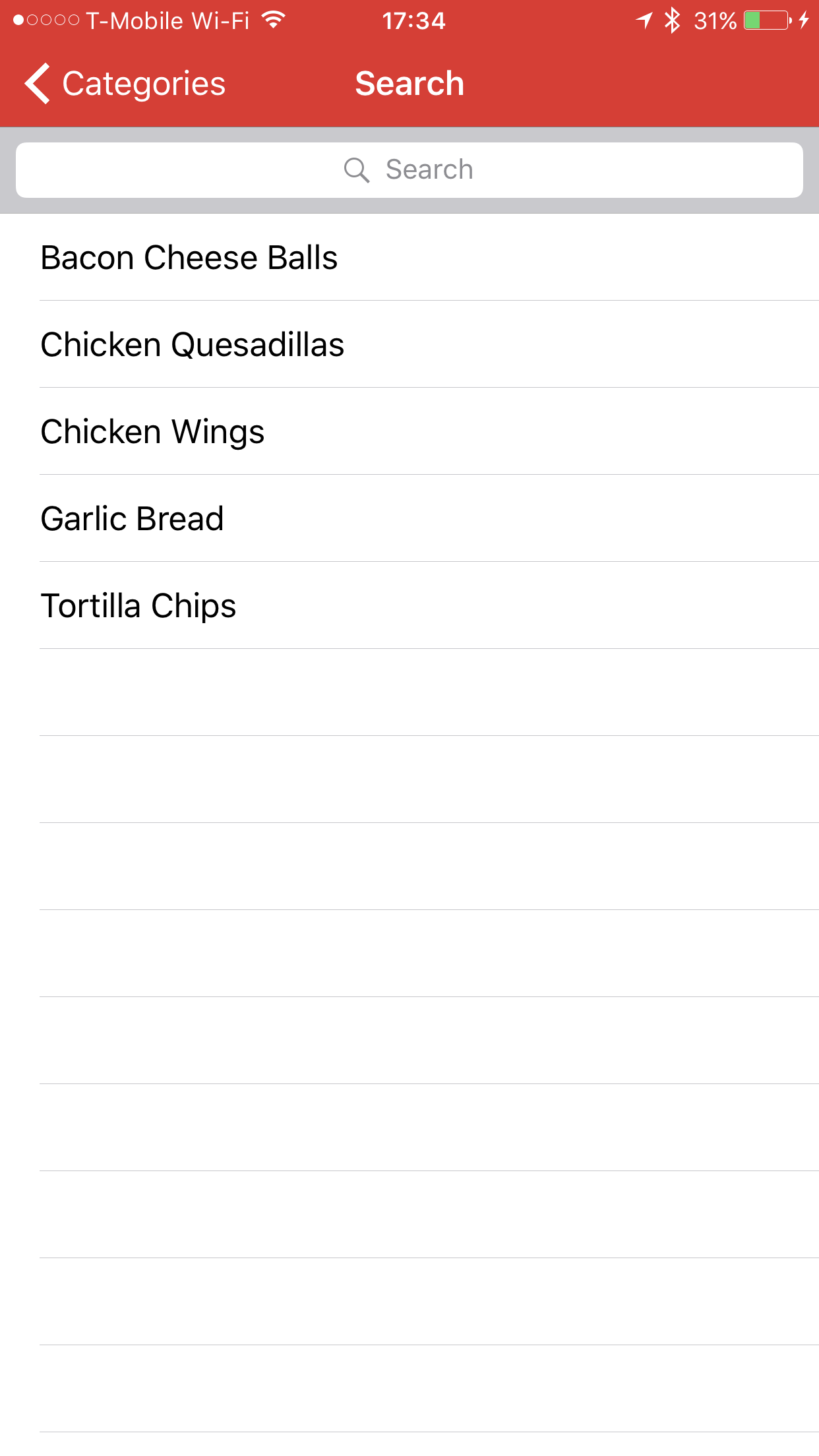Click inside the Search input field
Viewport: 819px width, 1456px height.
point(409,170)
